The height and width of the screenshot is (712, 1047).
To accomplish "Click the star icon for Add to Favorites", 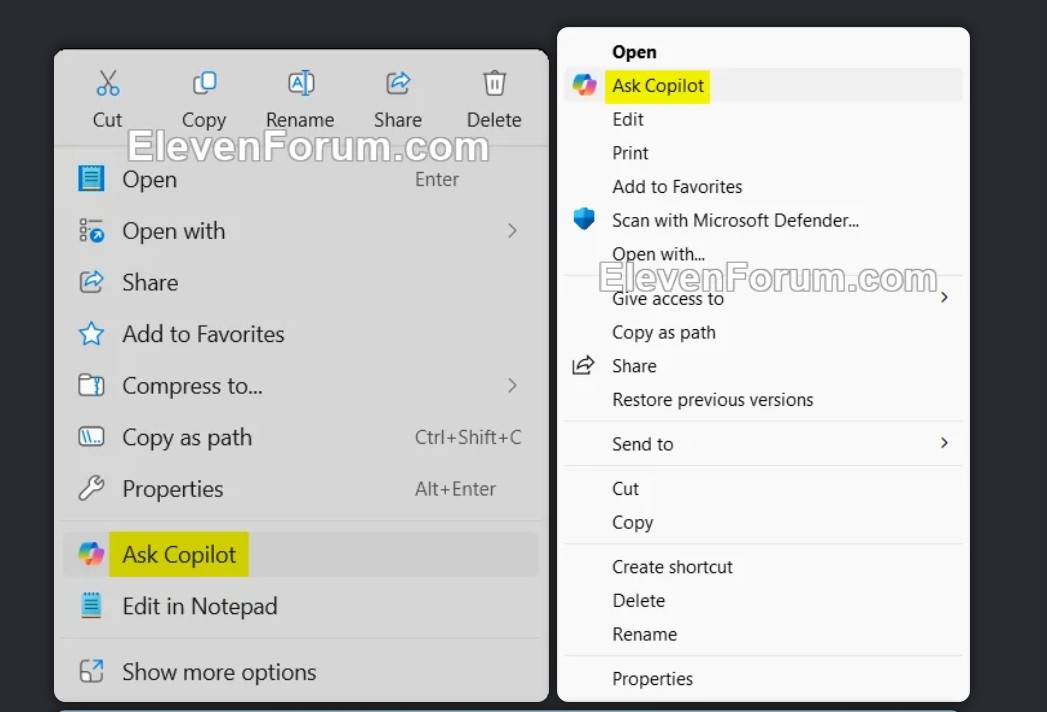I will [91, 334].
